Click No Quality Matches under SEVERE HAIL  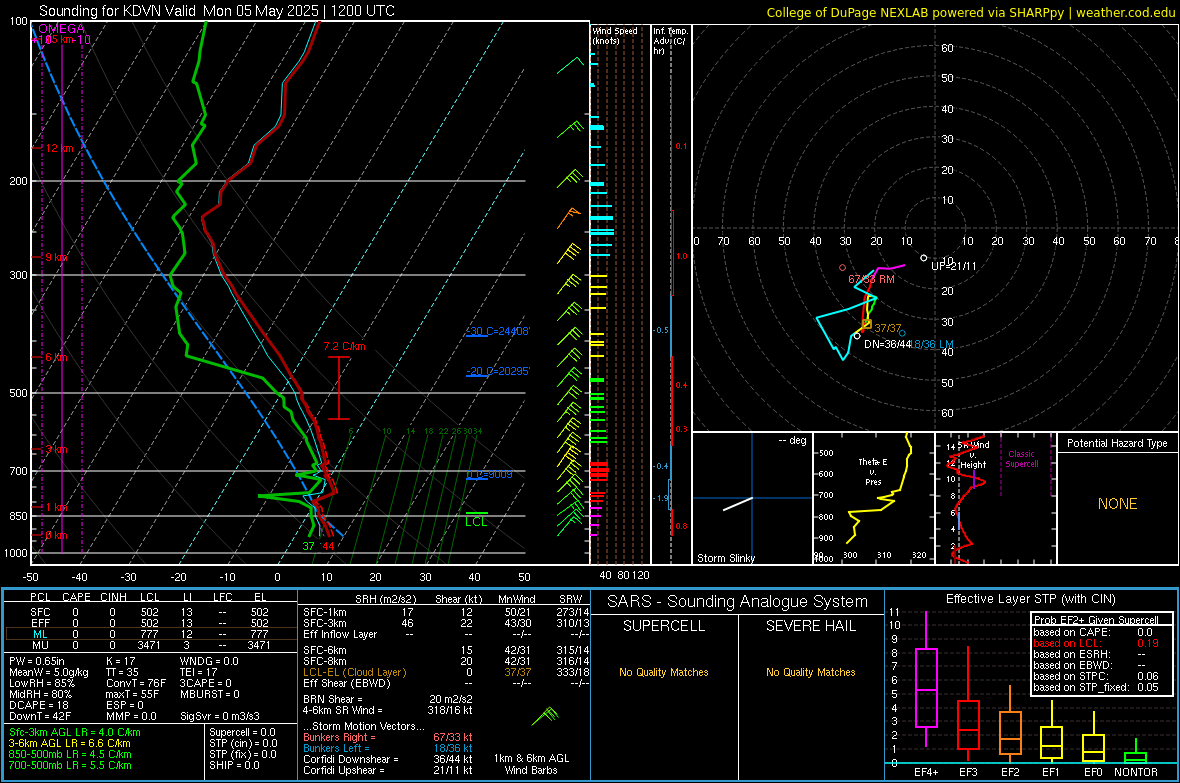(x=810, y=672)
